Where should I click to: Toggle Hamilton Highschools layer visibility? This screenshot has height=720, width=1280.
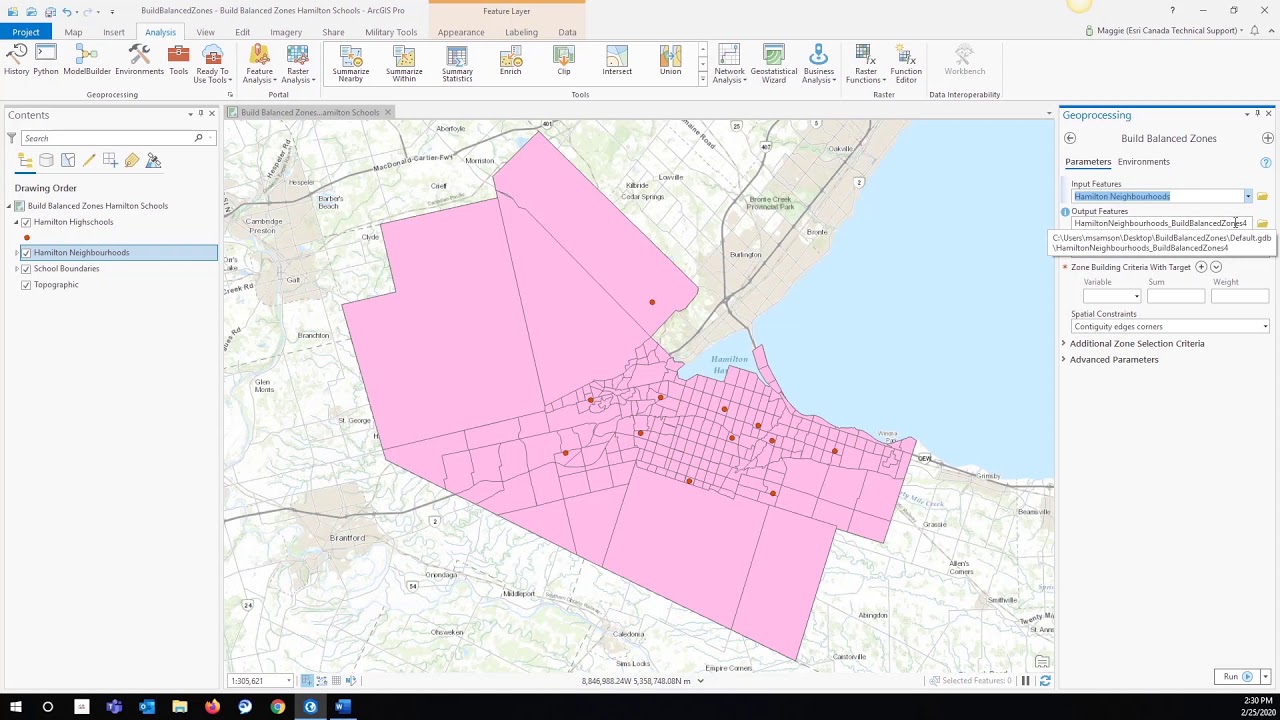(x=26, y=222)
